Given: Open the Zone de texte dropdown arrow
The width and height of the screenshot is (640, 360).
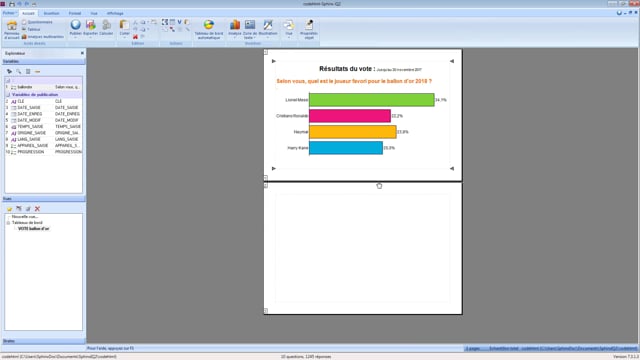Looking at the screenshot, I should pyautogui.click(x=255, y=38).
